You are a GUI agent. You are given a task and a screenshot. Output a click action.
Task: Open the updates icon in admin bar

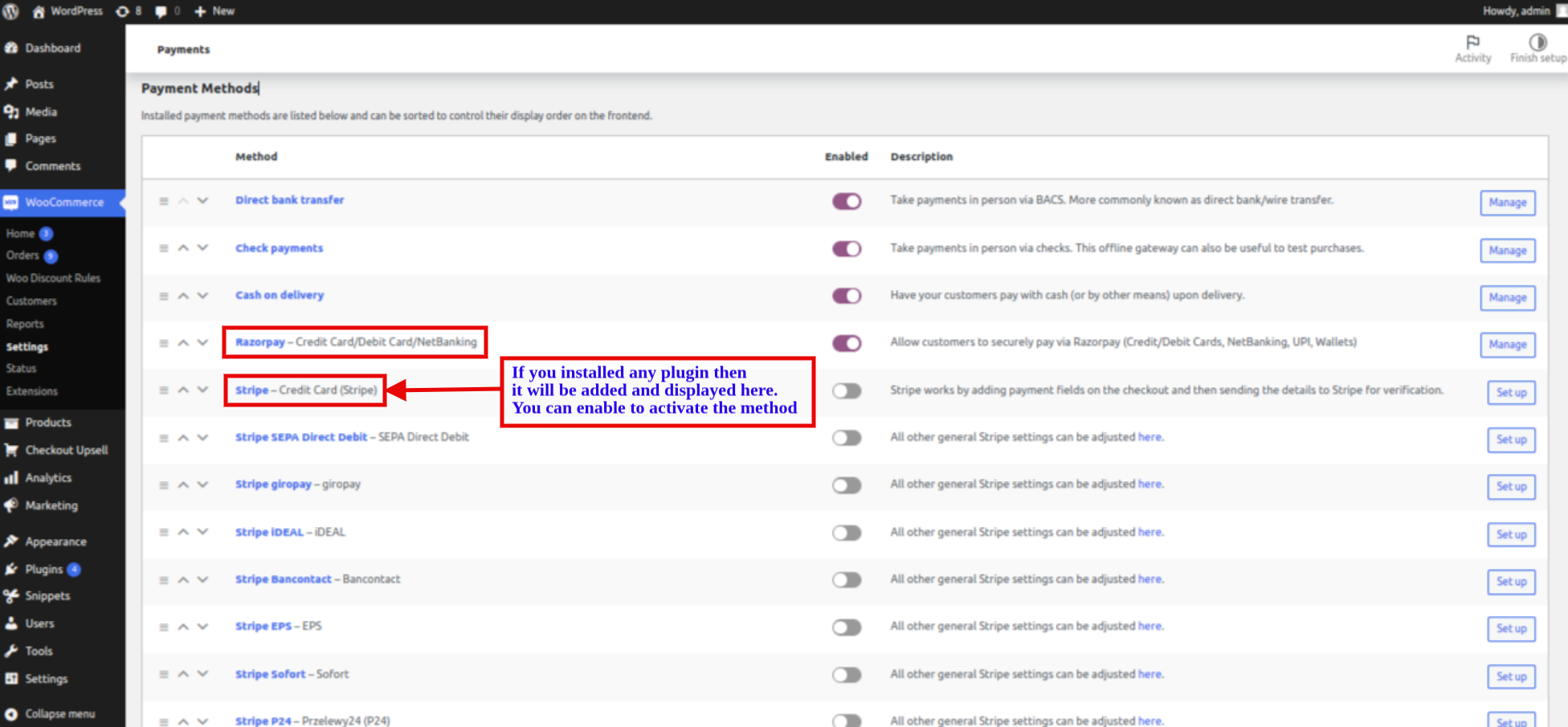tap(123, 11)
